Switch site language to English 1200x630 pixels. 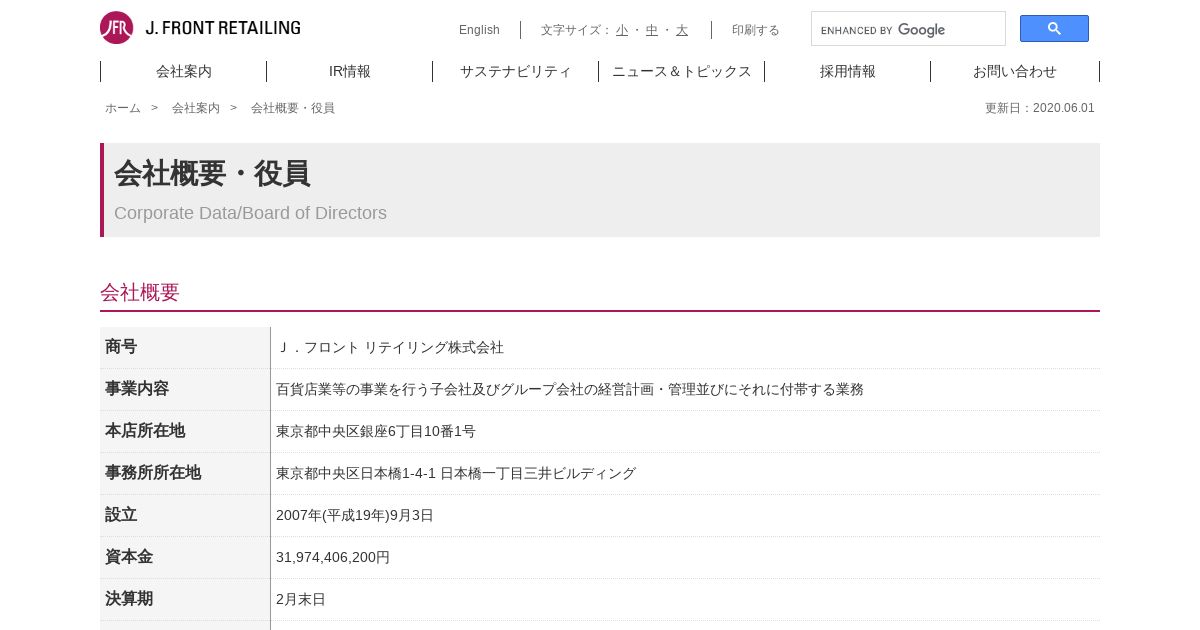point(479,30)
